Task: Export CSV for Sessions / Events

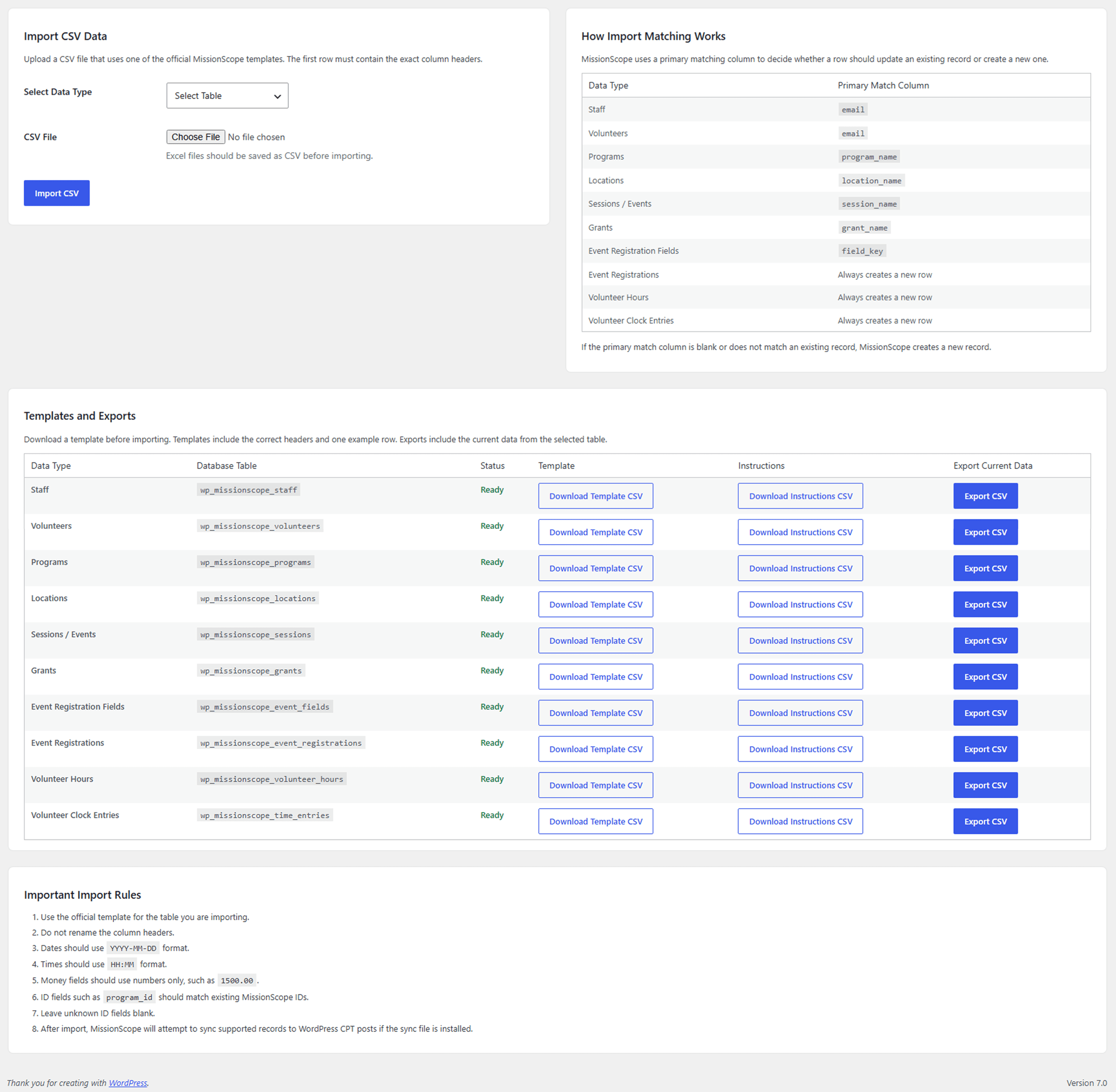Action: tap(985, 640)
